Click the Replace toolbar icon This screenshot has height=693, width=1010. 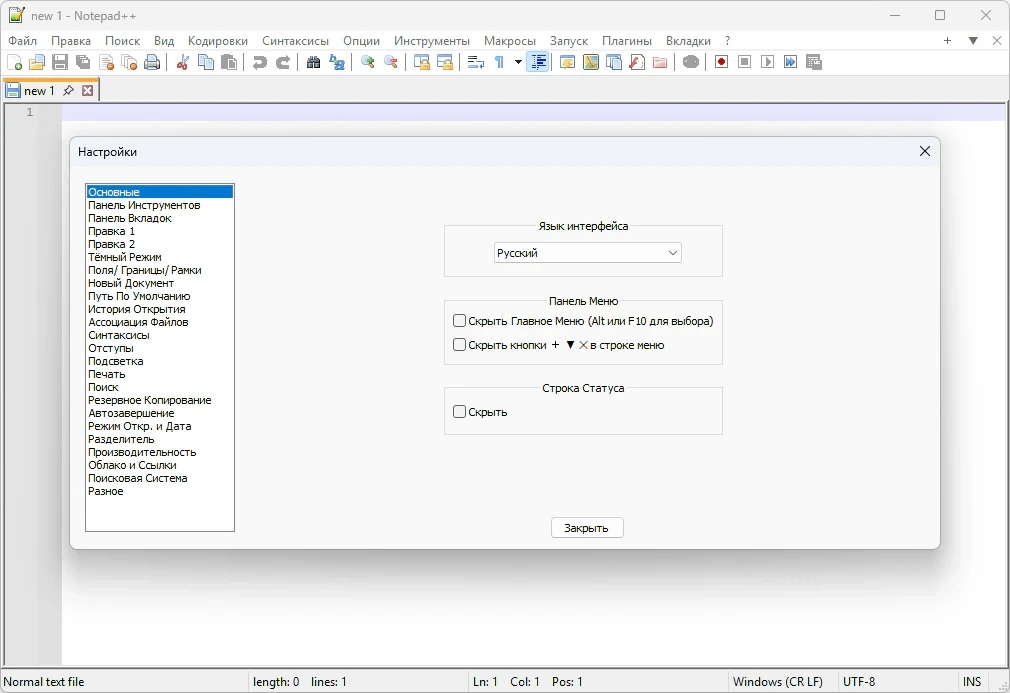(337, 62)
